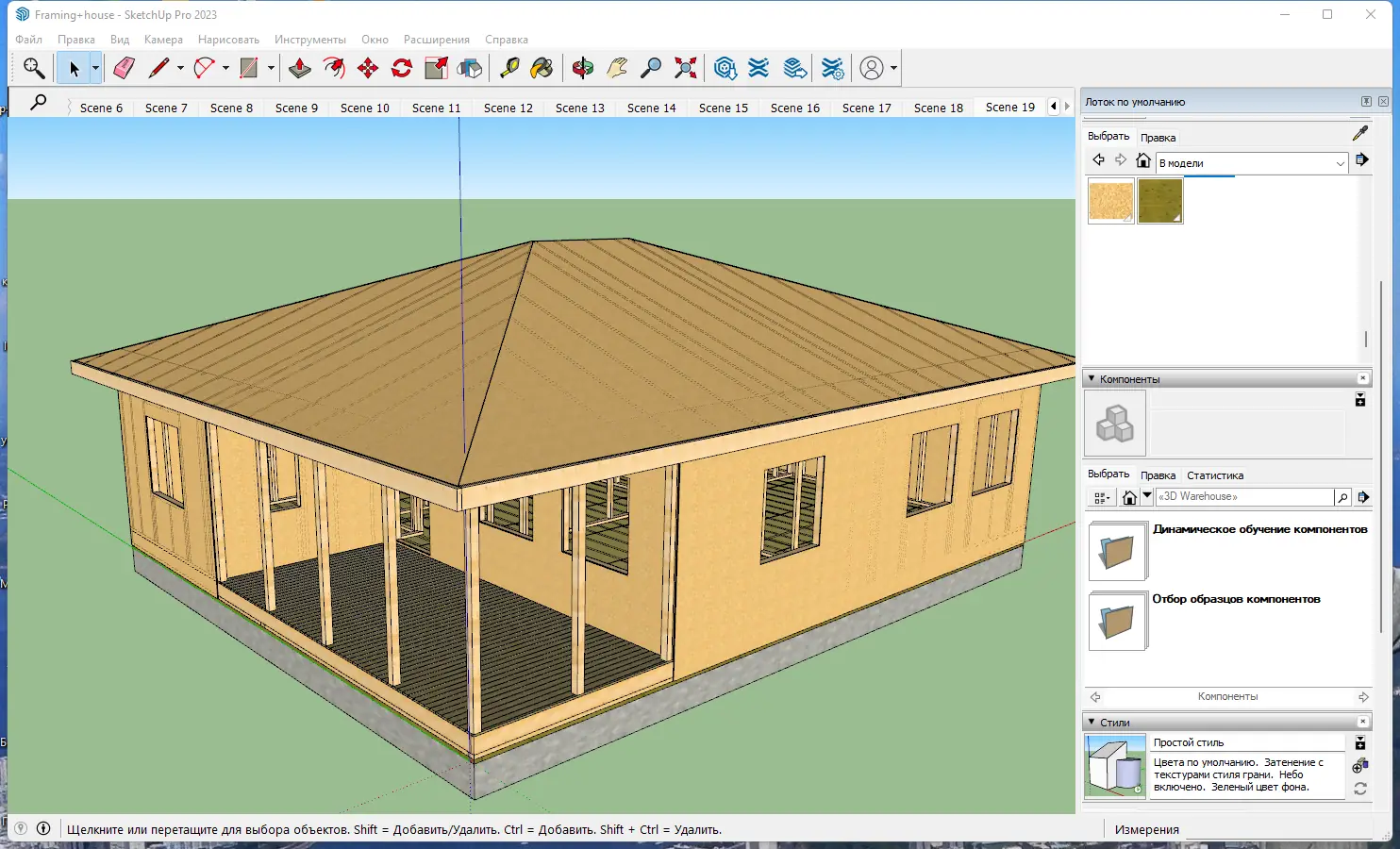Switch to the Scene 12 tab

tap(508, 108)
